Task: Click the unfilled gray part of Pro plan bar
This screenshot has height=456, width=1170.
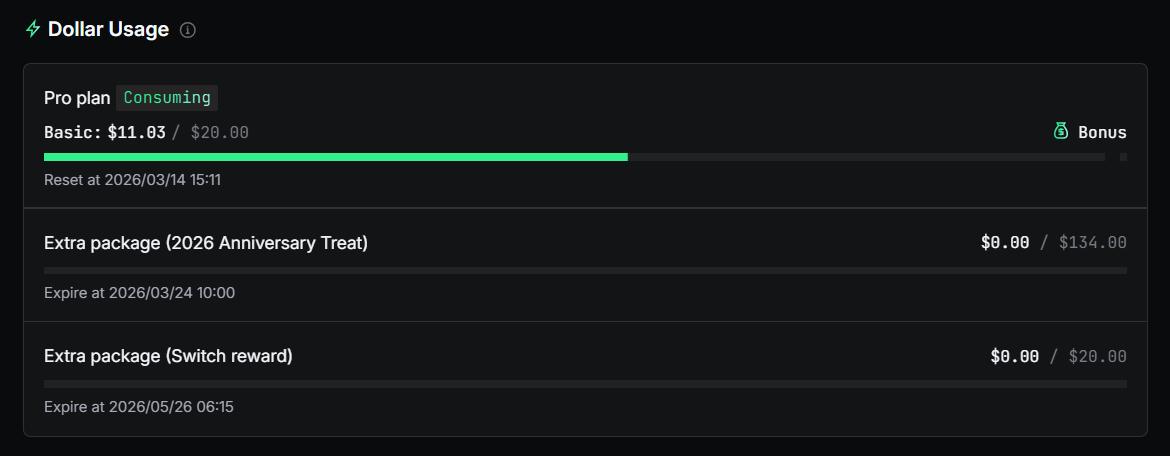Action: point(865,157)
